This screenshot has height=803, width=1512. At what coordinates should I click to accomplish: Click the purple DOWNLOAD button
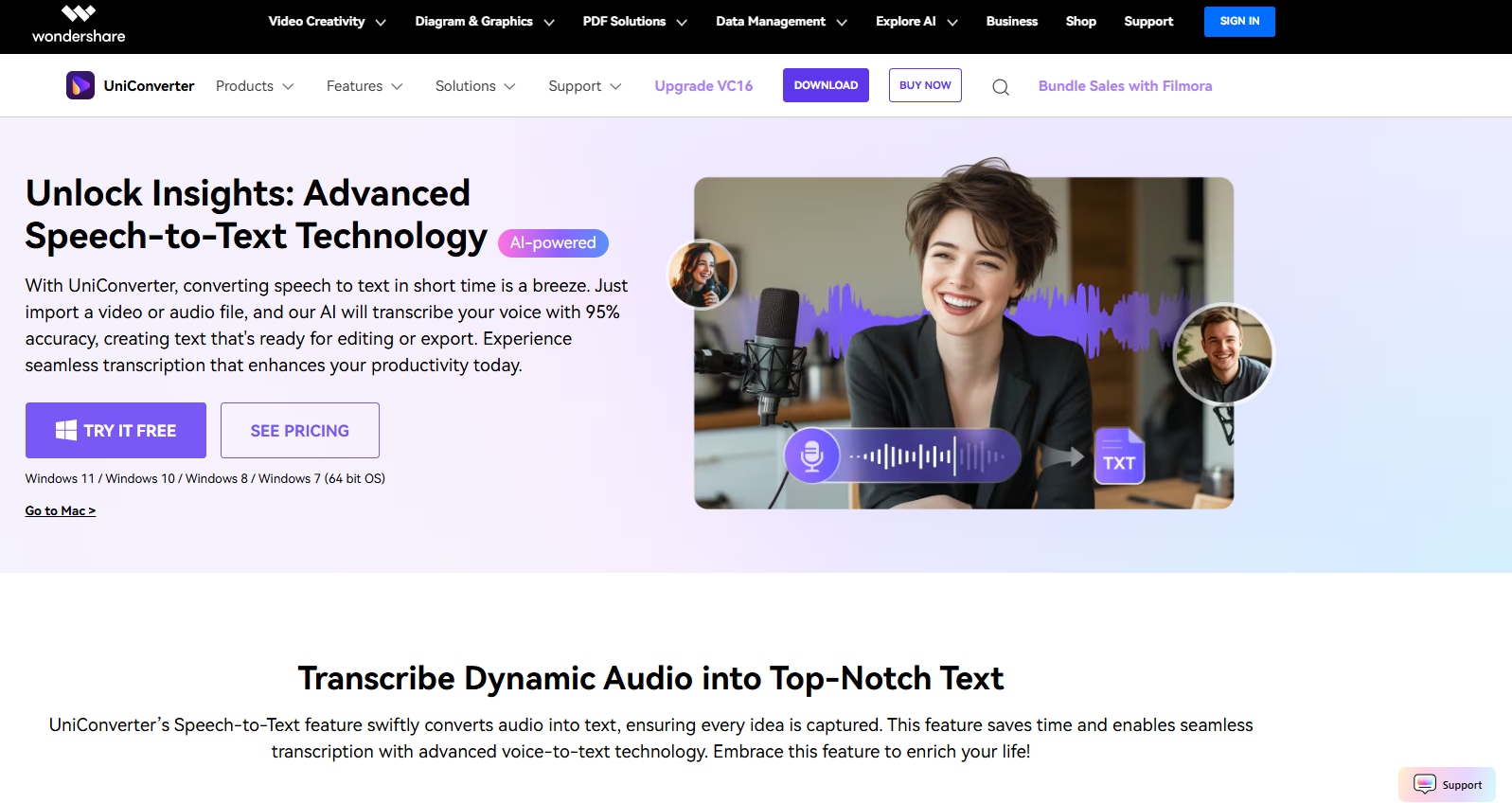(x=826, y=85)
